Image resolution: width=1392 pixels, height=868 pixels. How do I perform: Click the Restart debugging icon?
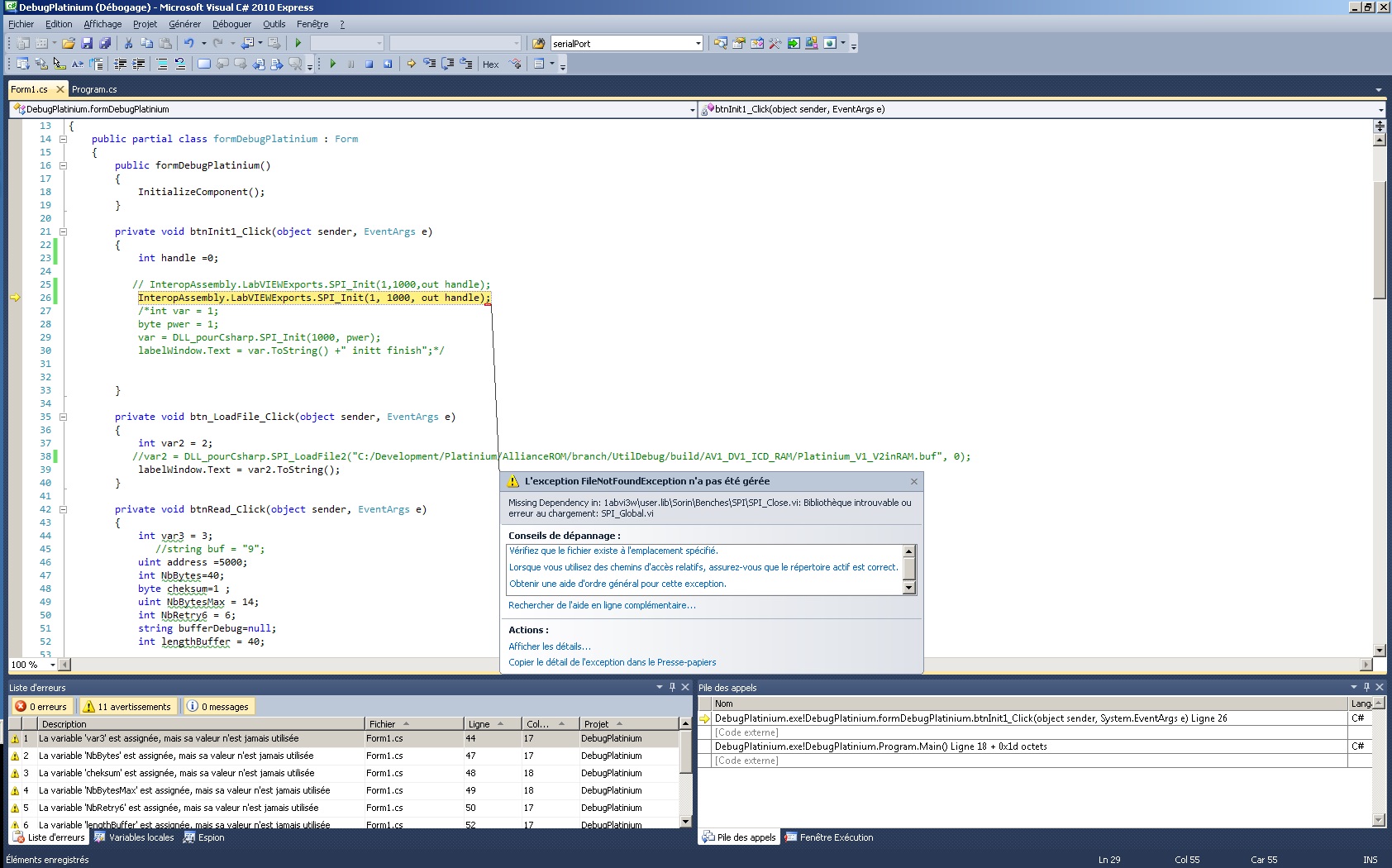388,64
